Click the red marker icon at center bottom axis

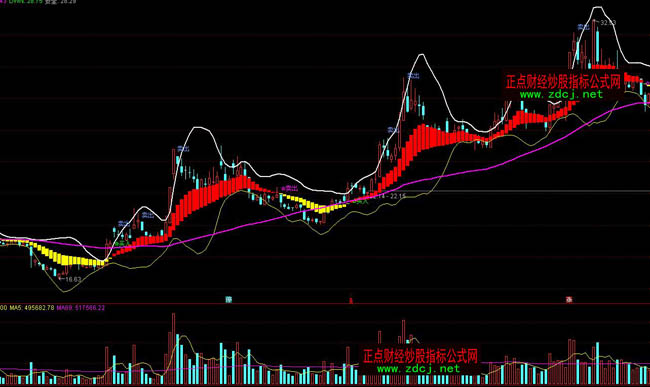351,300
